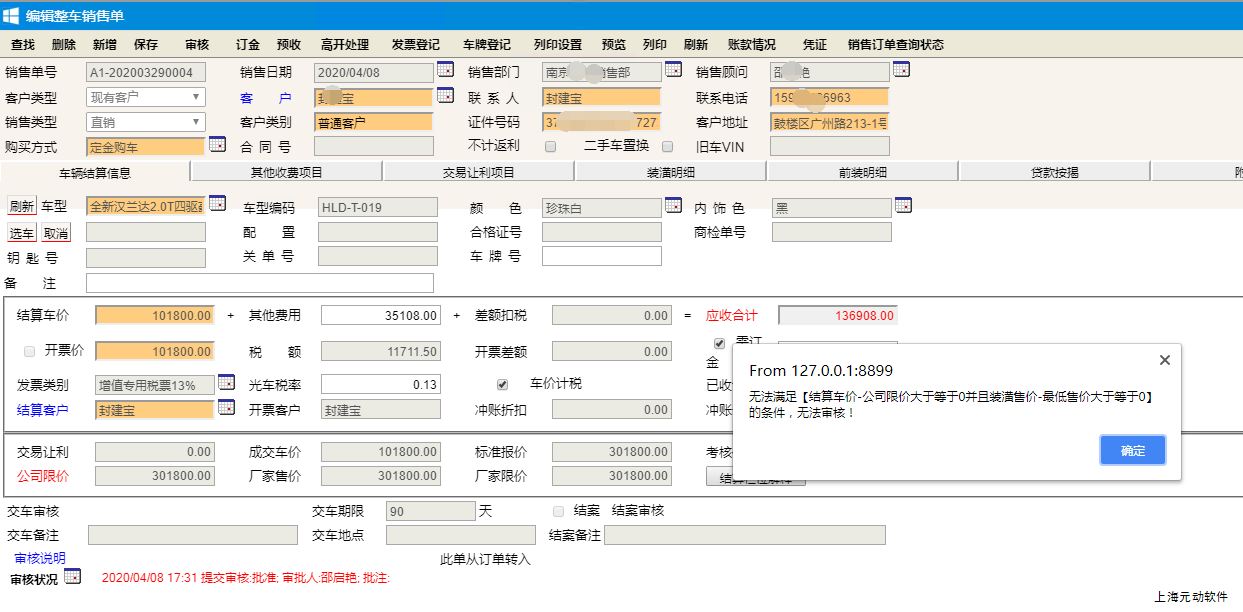The width and height of the screenshot is (1243, 612).
Task: Close the alert dialog with X
Action: (1164, 360)
